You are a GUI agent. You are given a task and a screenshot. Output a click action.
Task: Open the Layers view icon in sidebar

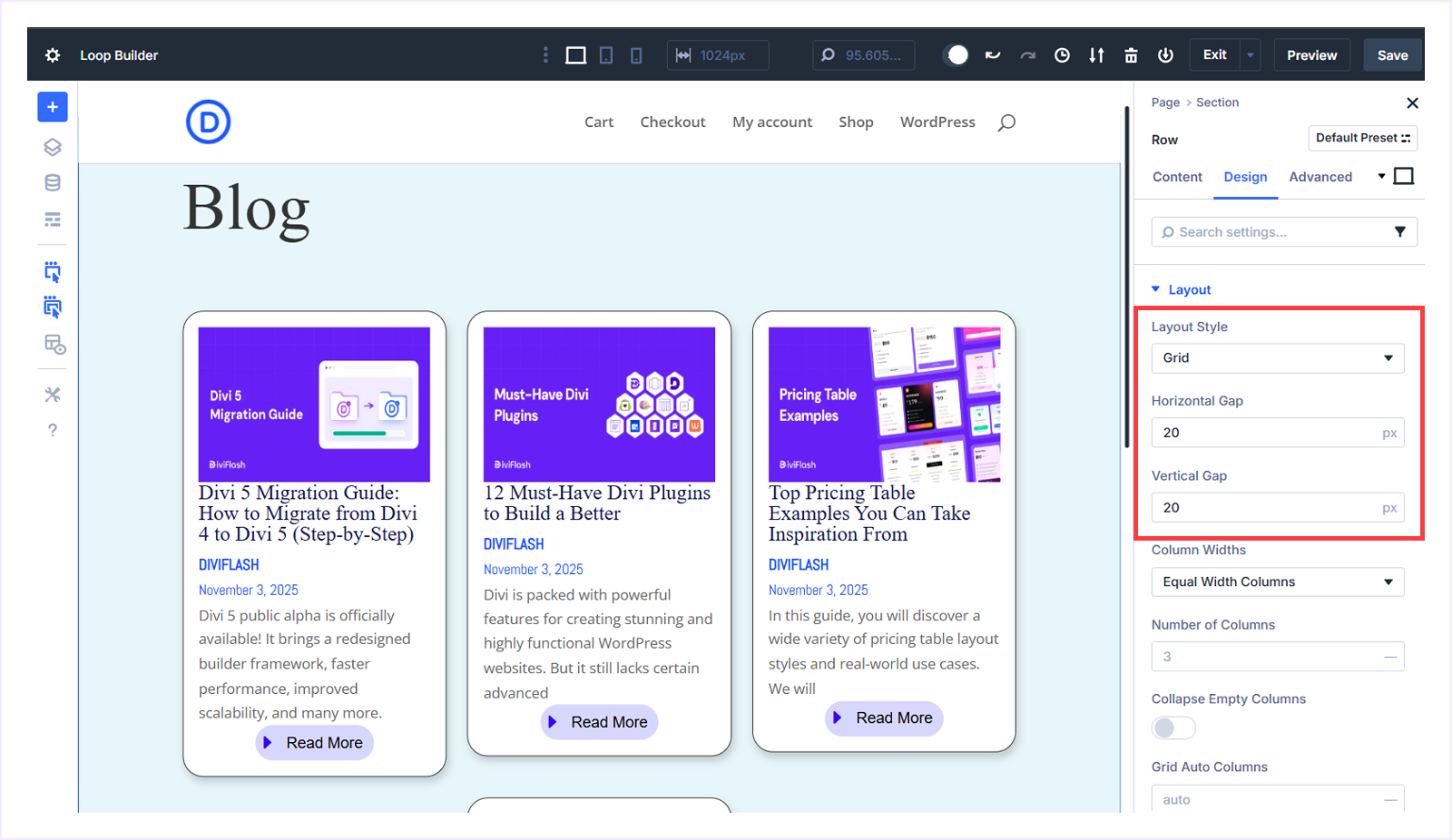pyautogui.click(x=53, y=147)
